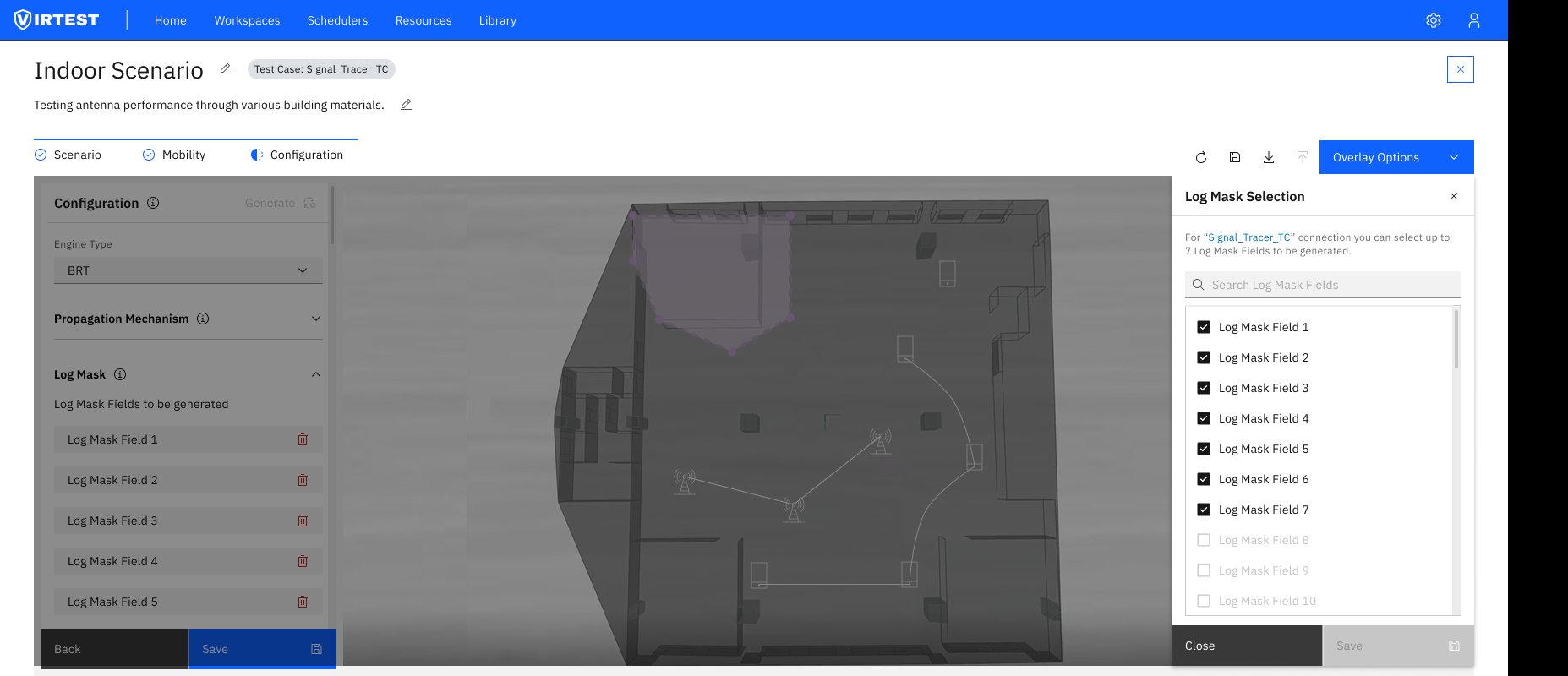Open the Workspaces menu
This screenshot has width=1568, height=676.
click(x=247, y=20)
